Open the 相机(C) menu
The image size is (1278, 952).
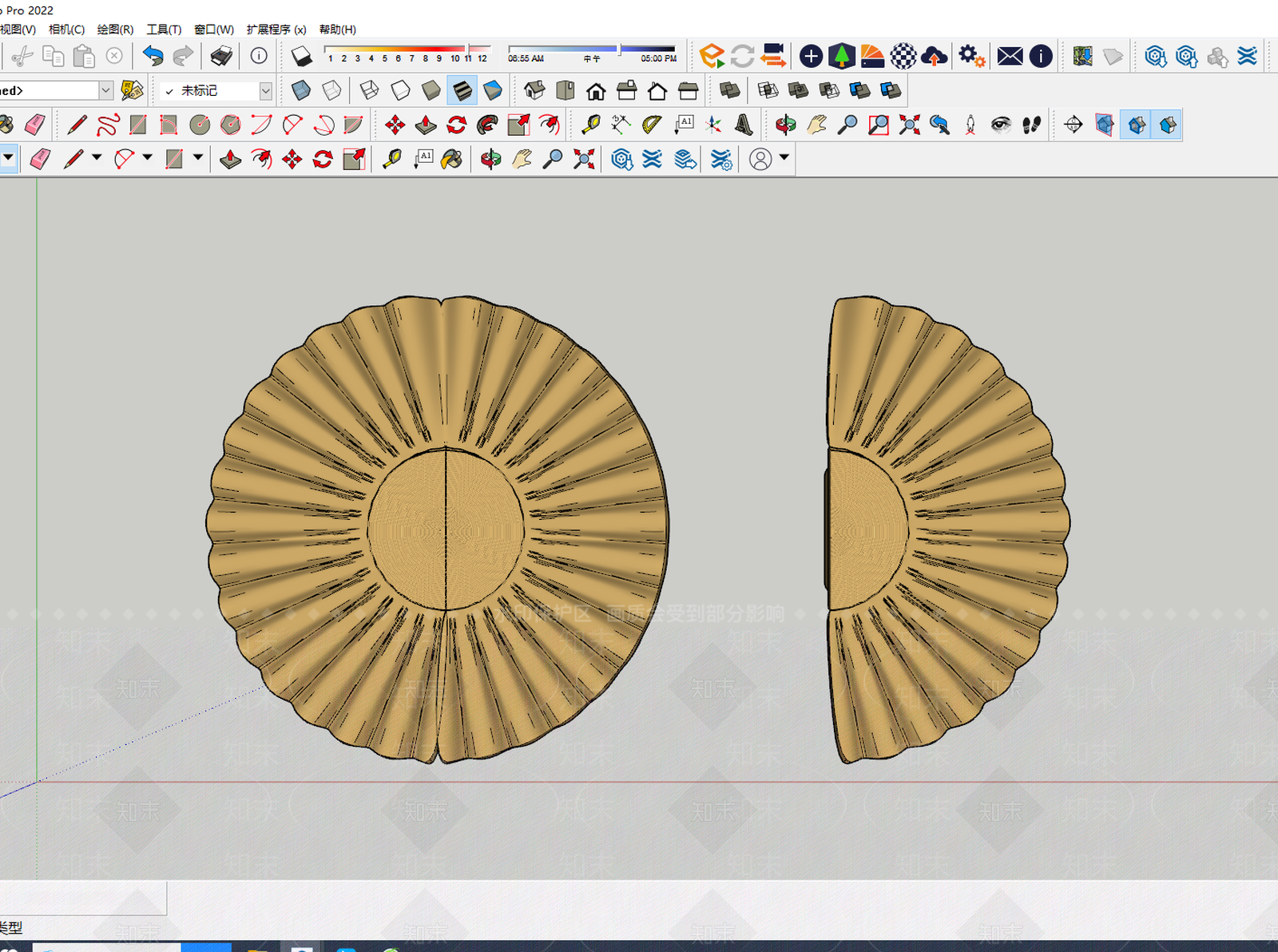point(66,30)
